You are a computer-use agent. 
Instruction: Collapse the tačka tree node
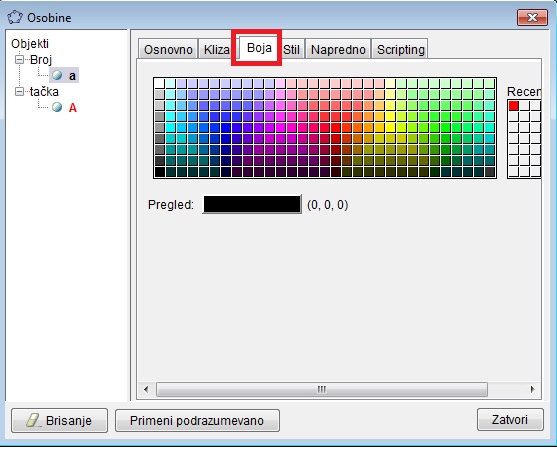coord(20,92)
